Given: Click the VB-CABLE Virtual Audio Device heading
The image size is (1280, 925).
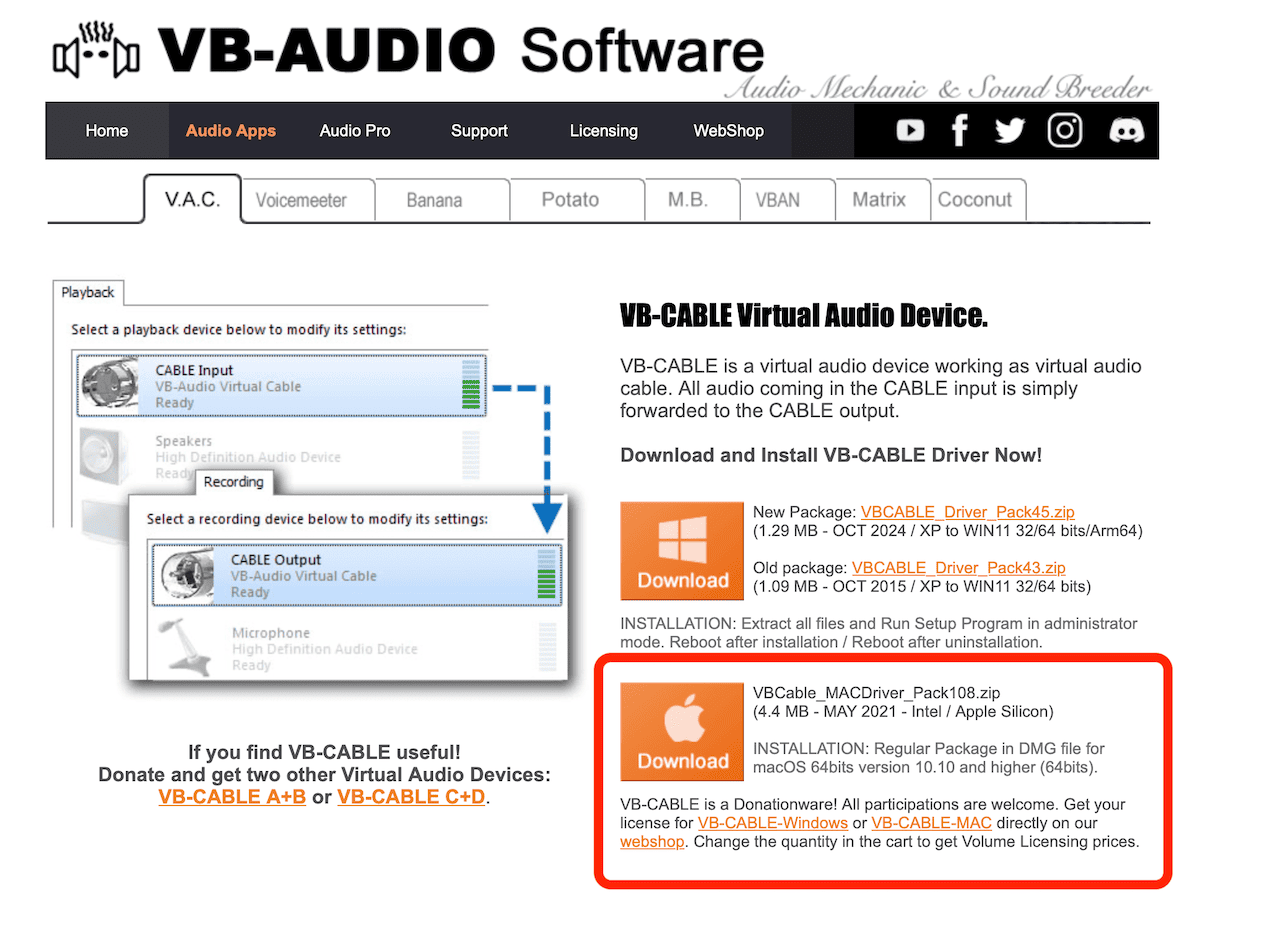Looking at the screenshot, I should click(804, 317).
